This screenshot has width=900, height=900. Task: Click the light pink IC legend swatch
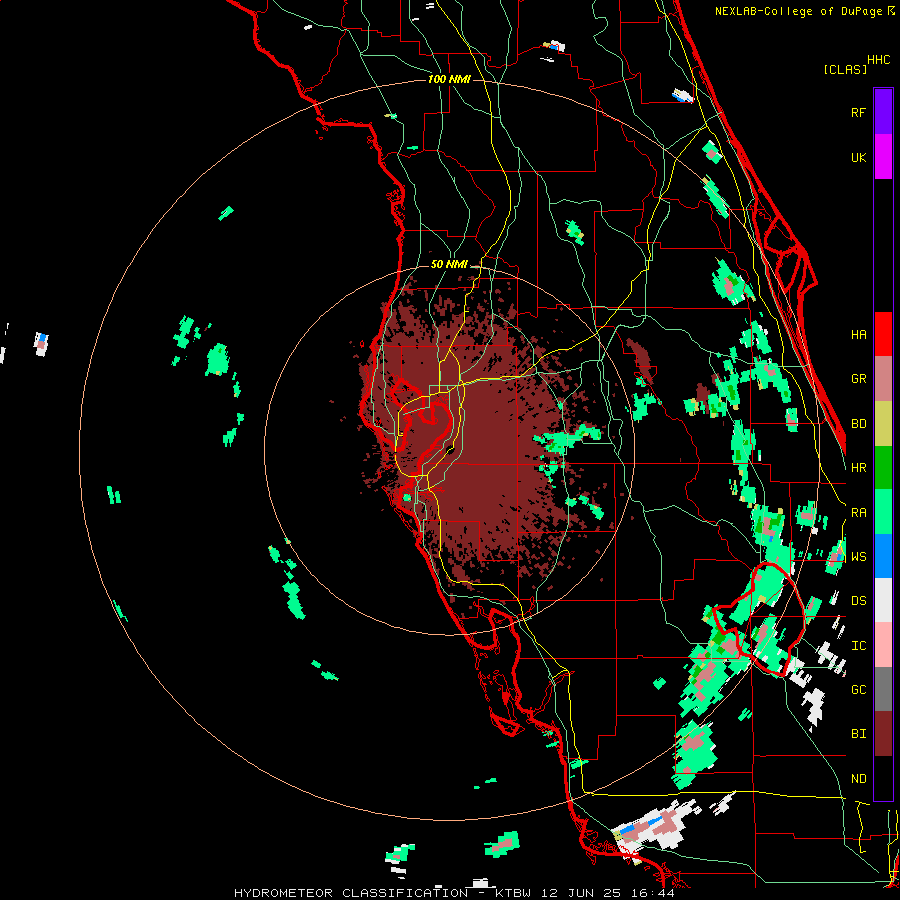click(x=883, y=645)
